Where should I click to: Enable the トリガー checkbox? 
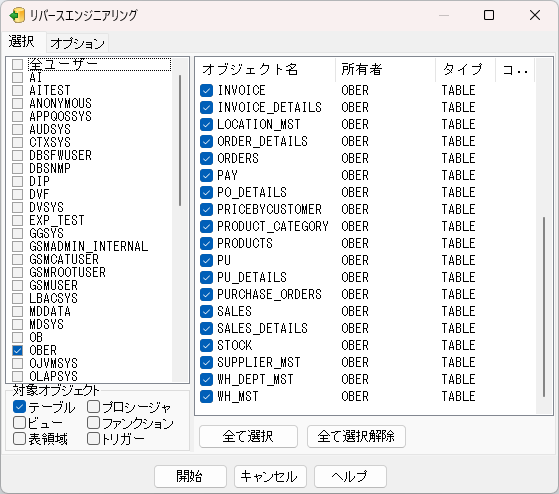pyautogui.click(x=93, y=439)
